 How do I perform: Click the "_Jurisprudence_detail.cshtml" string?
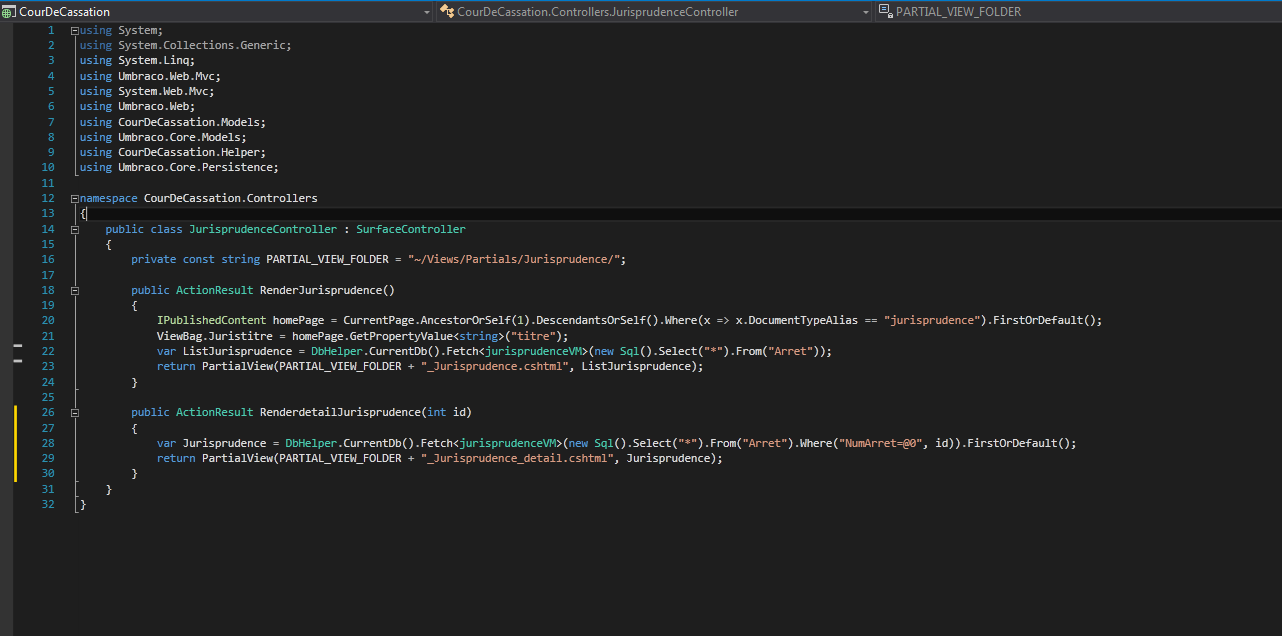pos(517,458)
